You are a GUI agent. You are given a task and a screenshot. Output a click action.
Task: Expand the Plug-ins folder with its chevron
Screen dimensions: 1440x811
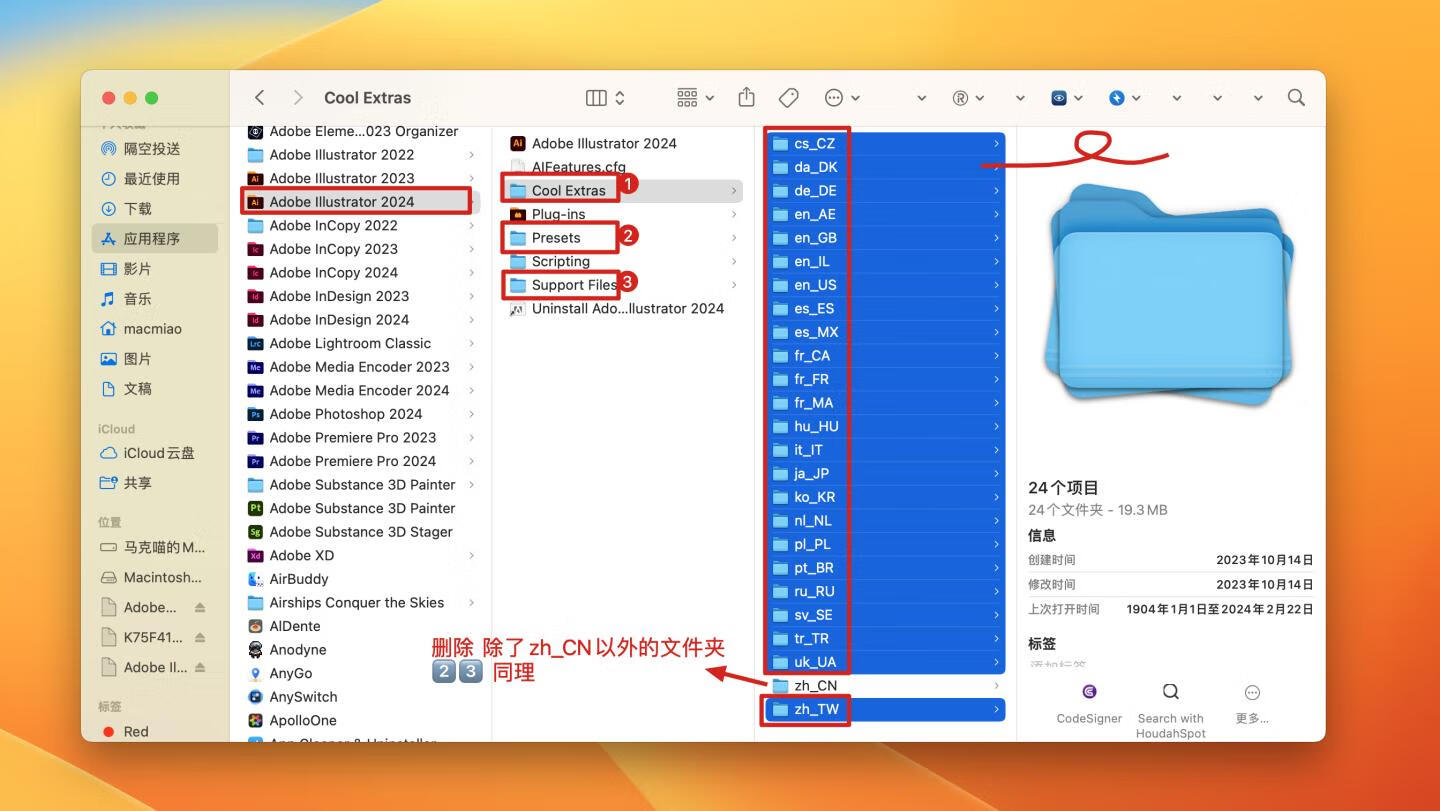[x=734, y=214]
